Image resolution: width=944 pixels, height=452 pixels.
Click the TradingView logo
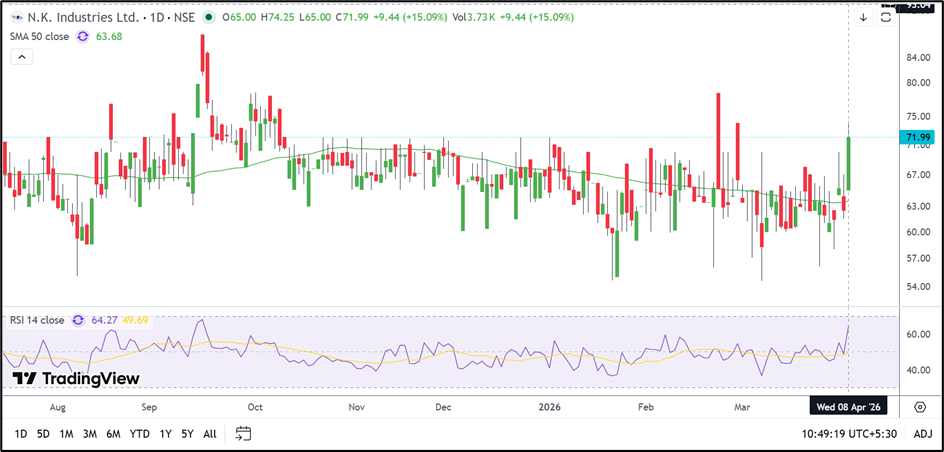76,378
